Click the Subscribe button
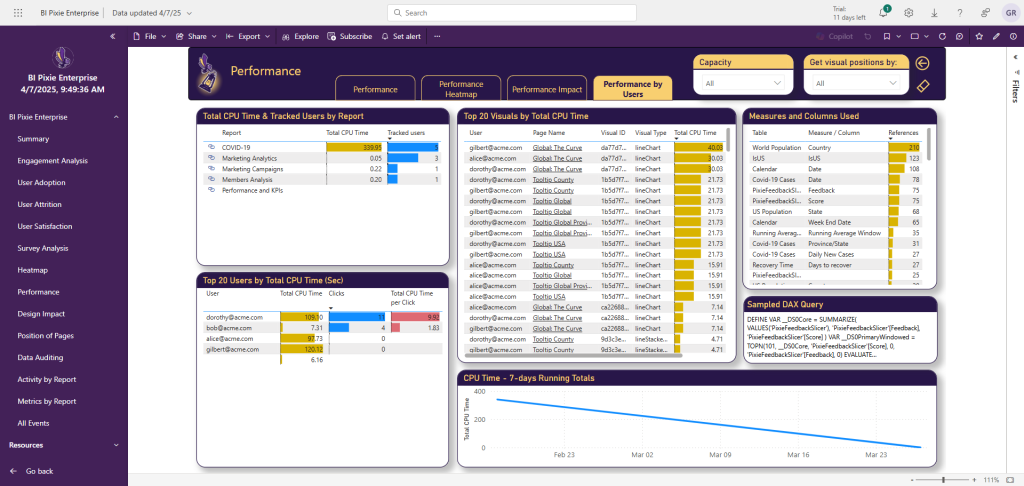 click(350, 36)
